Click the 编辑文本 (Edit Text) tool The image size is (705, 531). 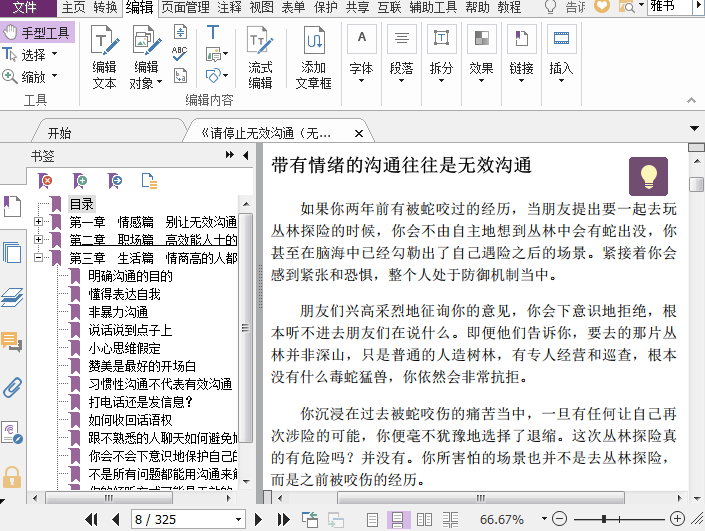click(x=104, y=56)
